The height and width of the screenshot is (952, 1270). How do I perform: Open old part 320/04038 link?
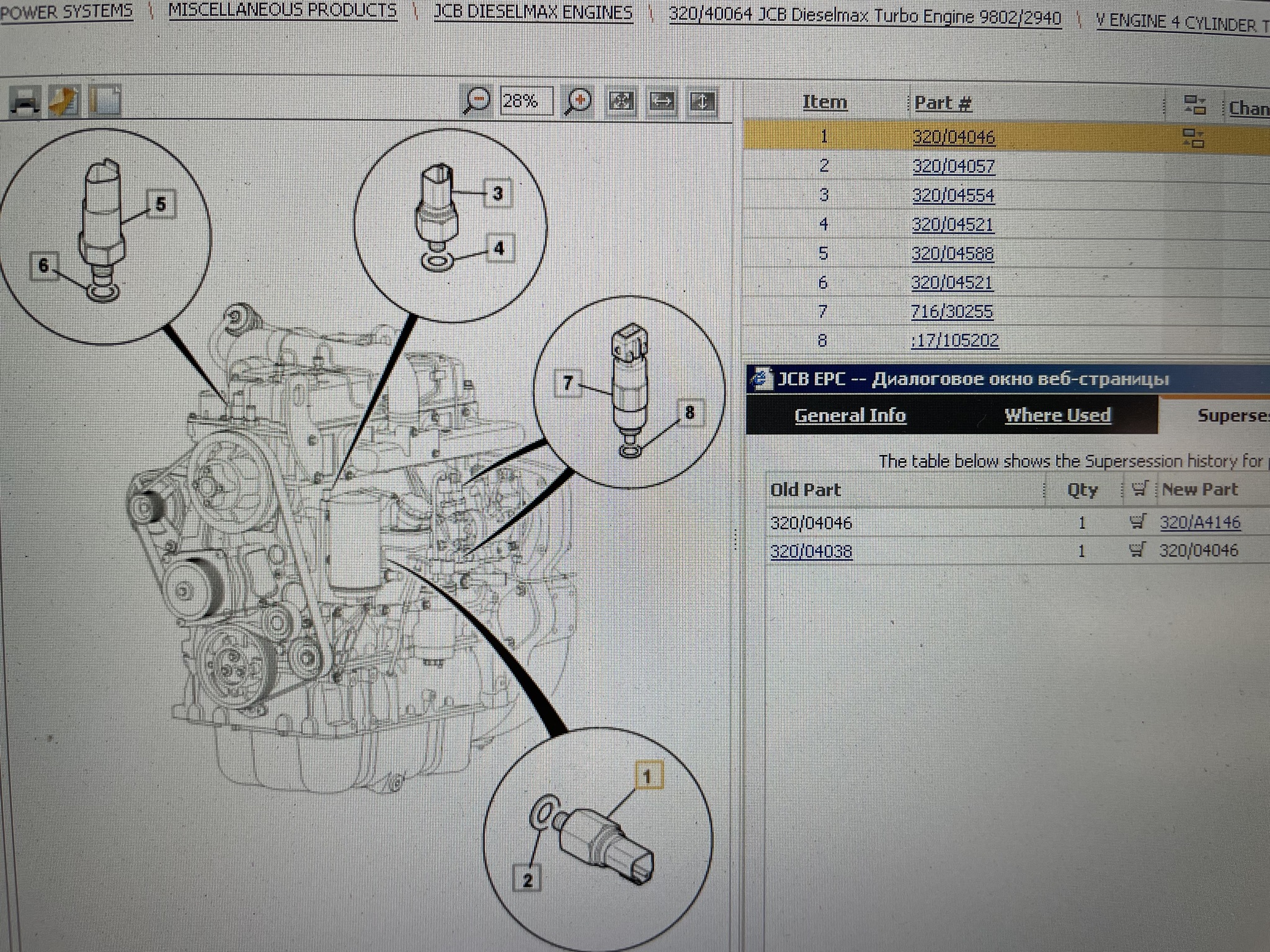[x=811, y=551]
